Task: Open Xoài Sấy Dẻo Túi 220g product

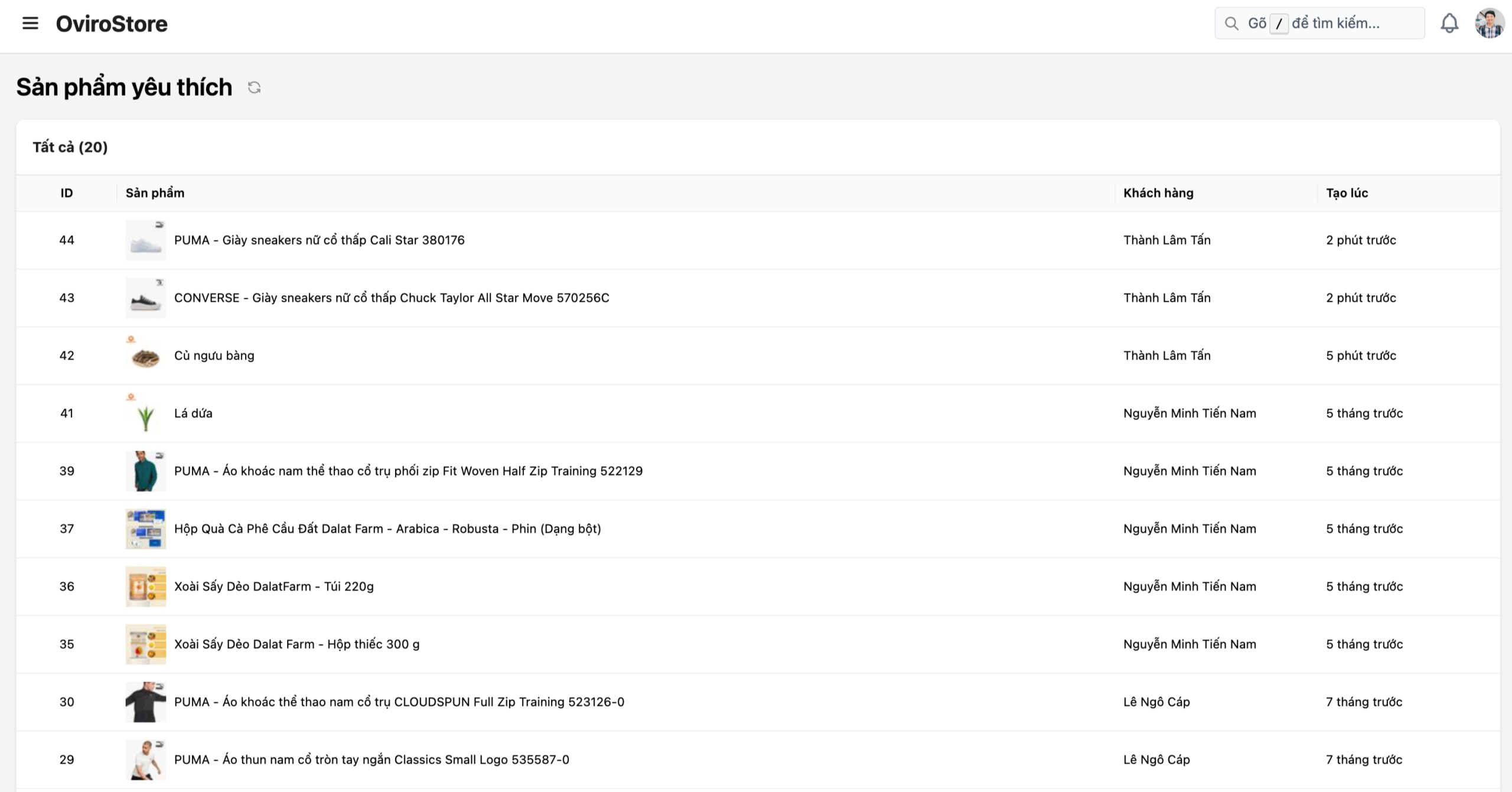Action: coord(273,586)
